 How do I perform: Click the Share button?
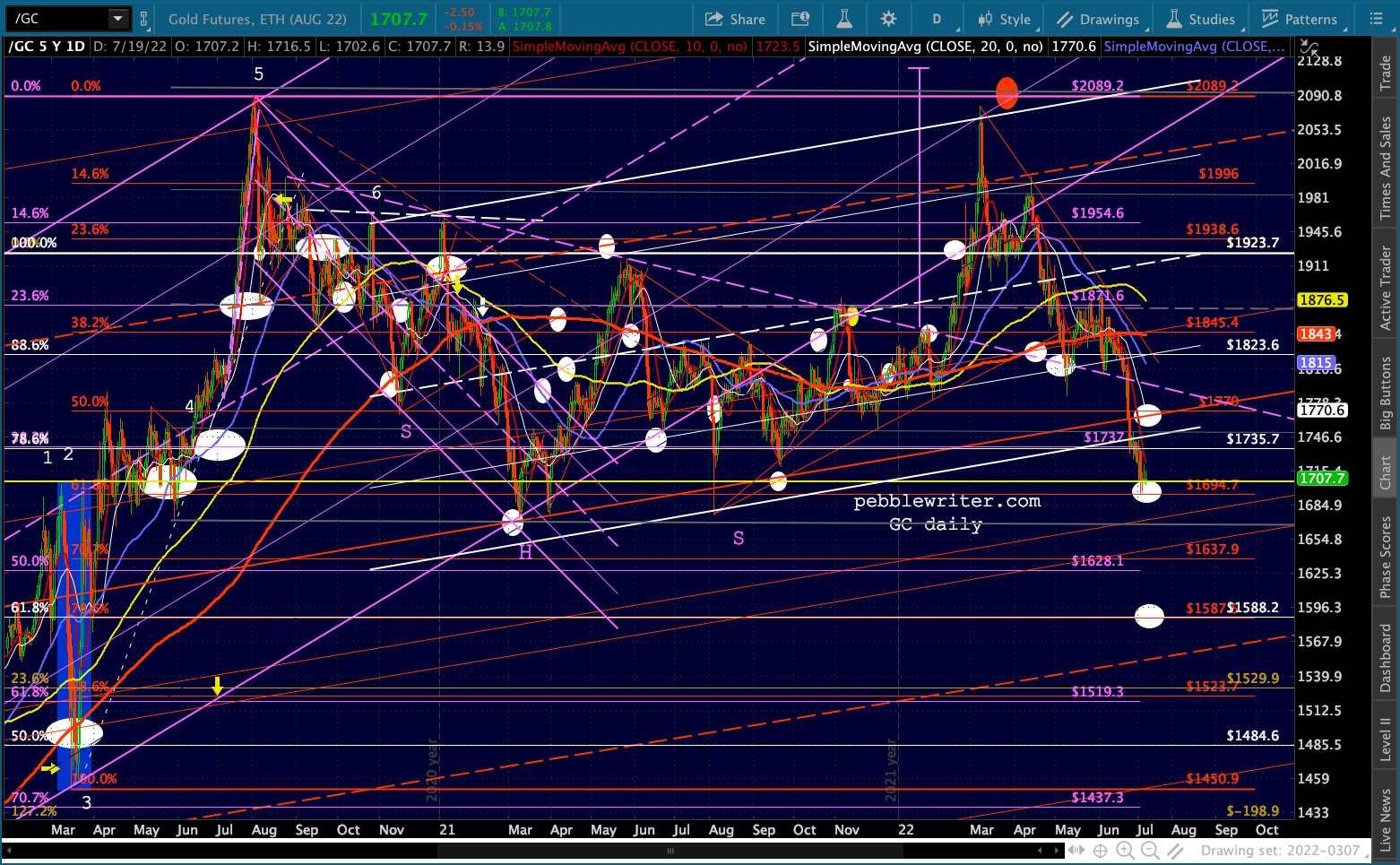click(x=735, y=19)
